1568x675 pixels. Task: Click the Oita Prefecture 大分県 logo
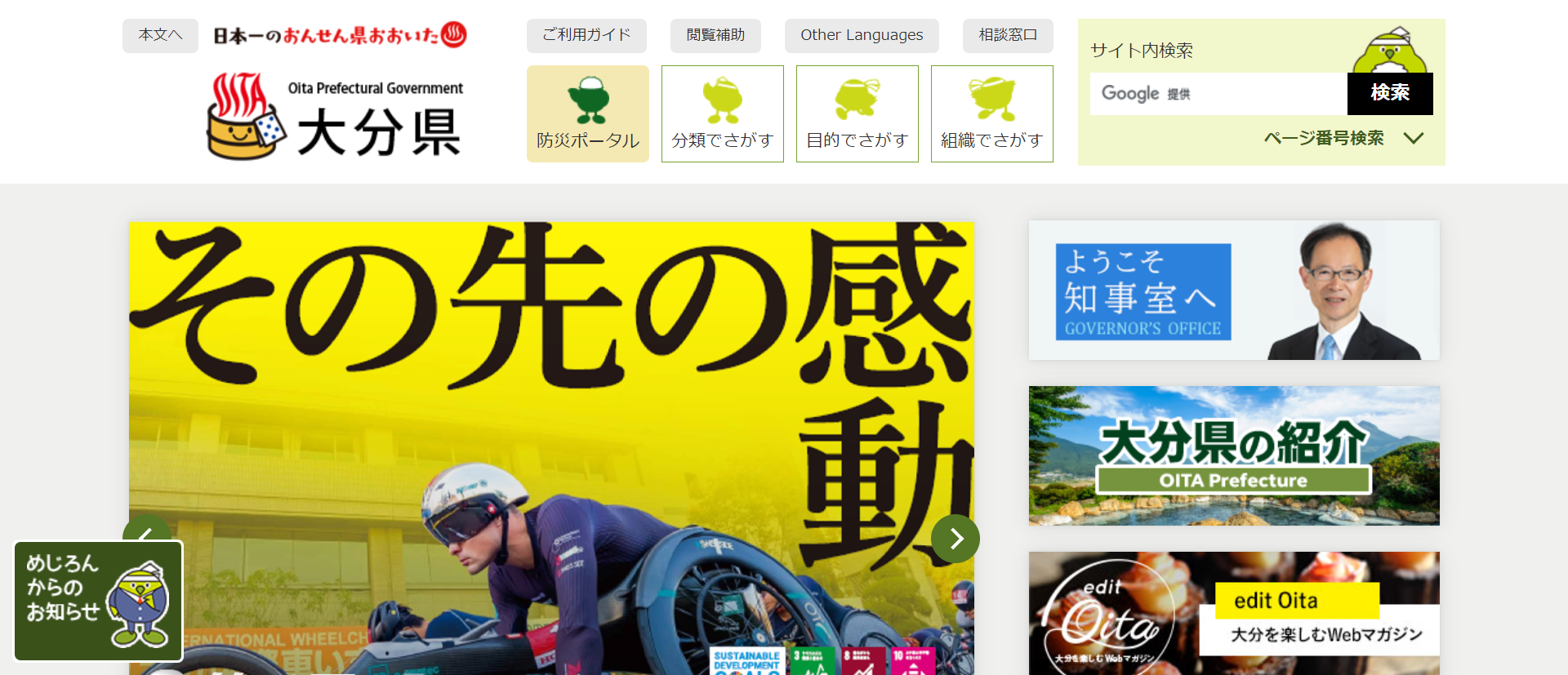335,116
